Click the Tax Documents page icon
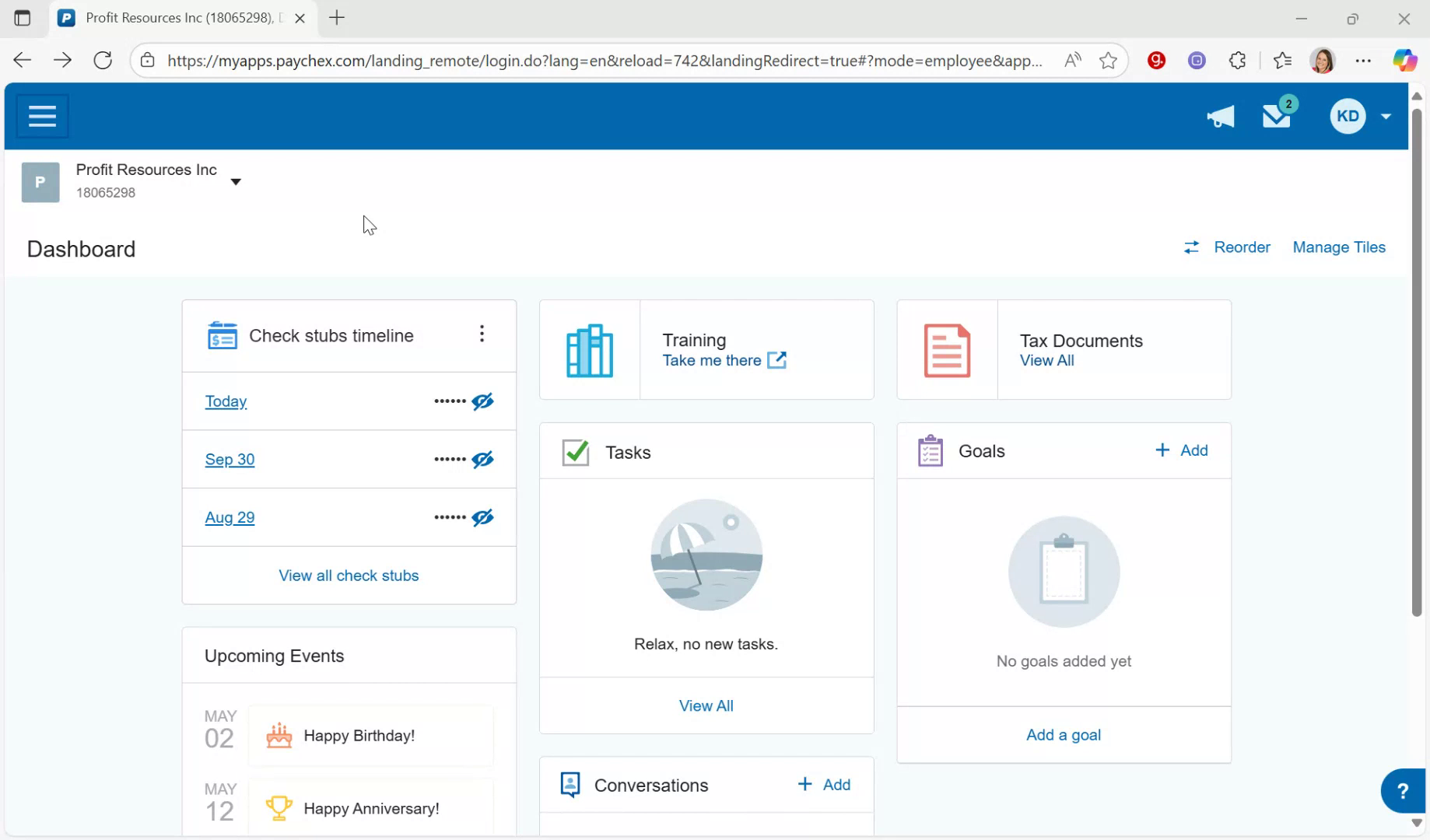 tap(947, 350)
